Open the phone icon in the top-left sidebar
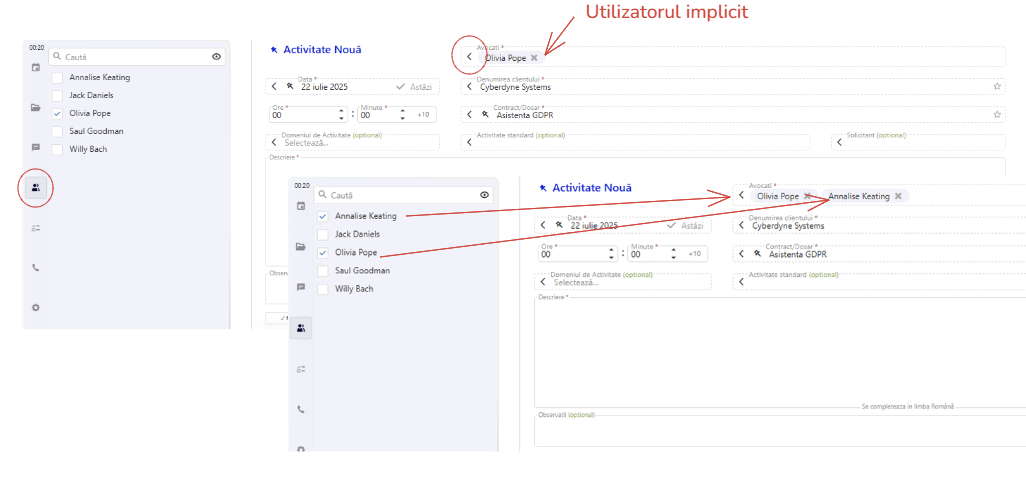Screen dimensions: 1026x481 (36, 268)
